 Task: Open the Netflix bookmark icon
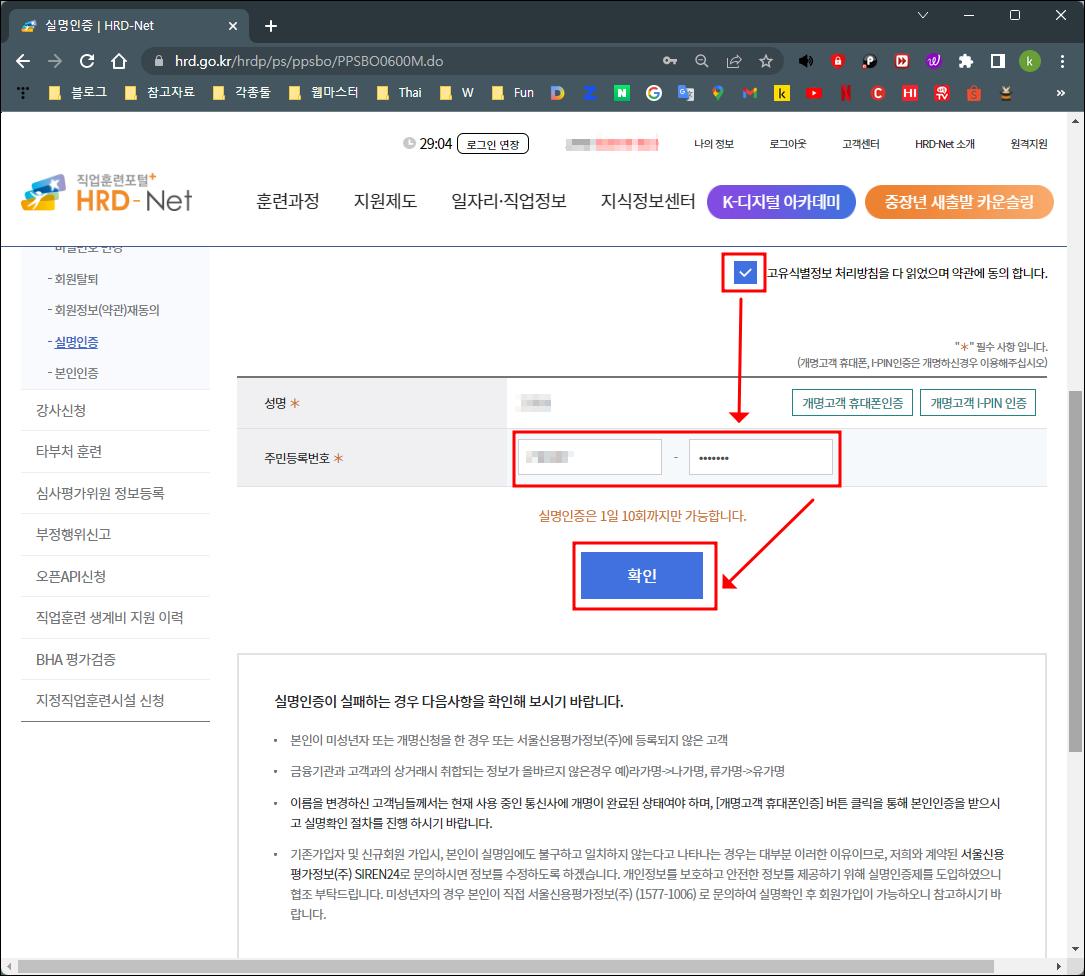[x=846, y=94]
